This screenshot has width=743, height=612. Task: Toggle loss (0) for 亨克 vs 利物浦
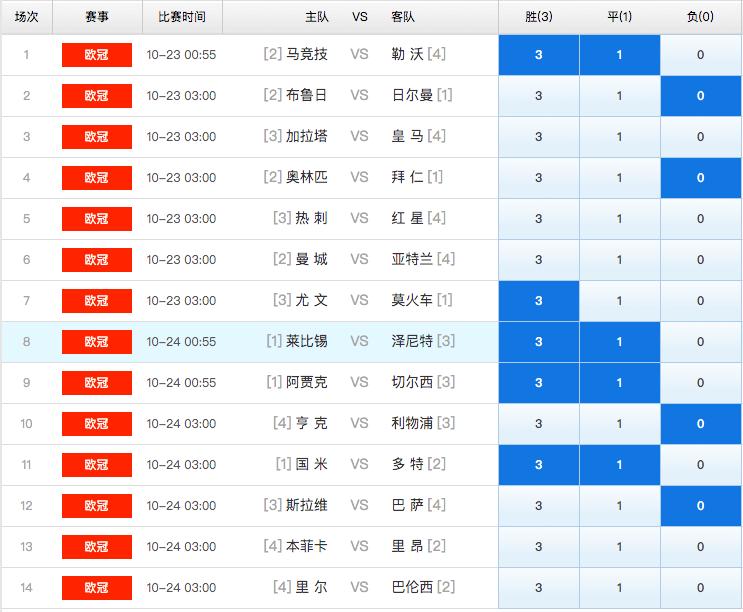[x=700, y=423]
